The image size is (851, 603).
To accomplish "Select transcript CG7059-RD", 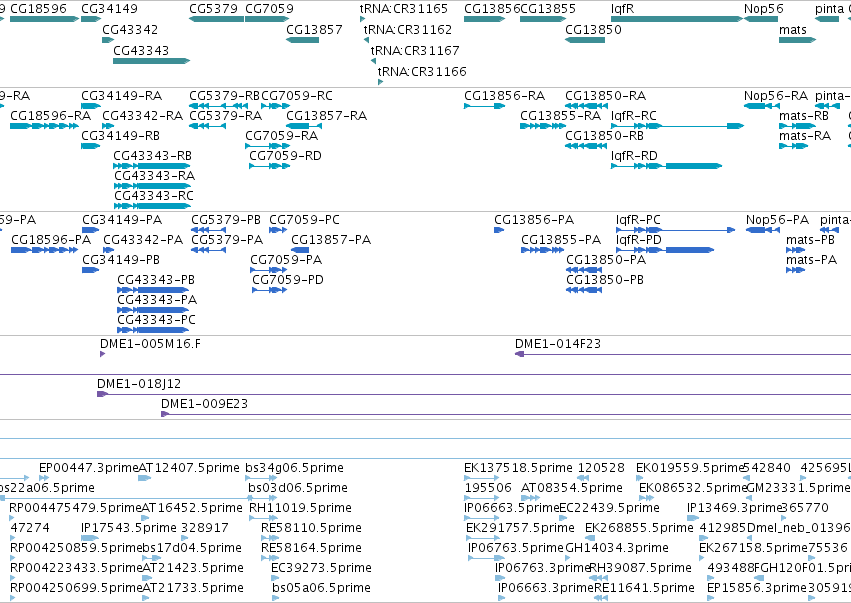I will click(270, 166).
